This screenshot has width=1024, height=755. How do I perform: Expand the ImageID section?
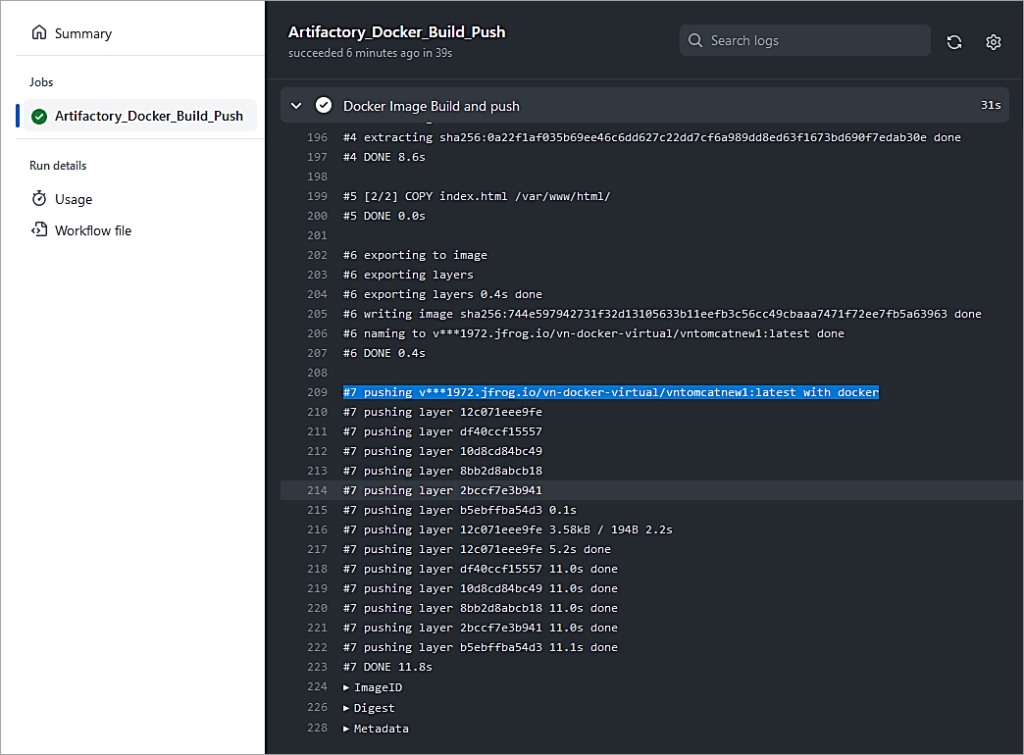(x=345, y=687)
